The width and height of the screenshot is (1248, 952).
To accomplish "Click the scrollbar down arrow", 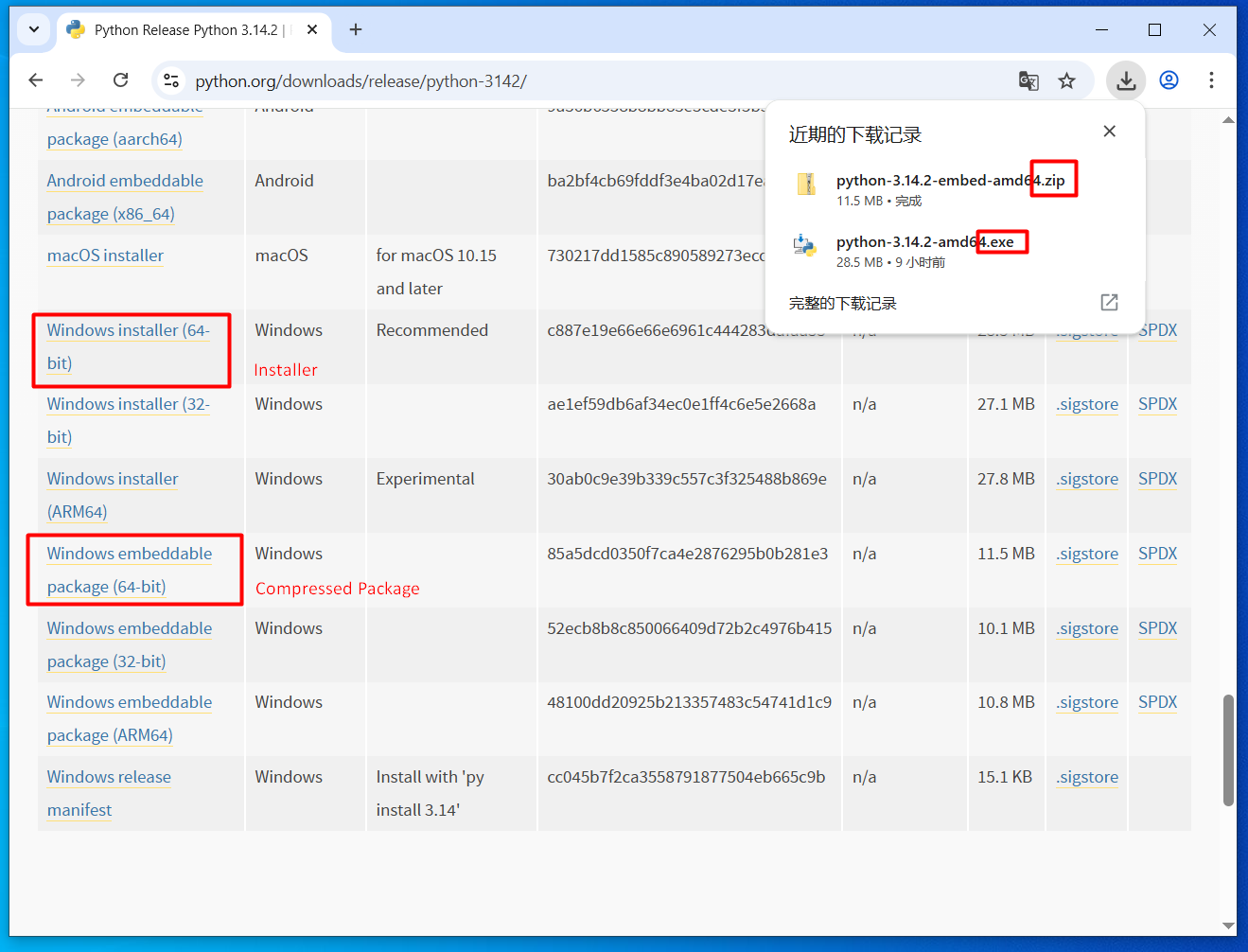I will [1228, 926].
